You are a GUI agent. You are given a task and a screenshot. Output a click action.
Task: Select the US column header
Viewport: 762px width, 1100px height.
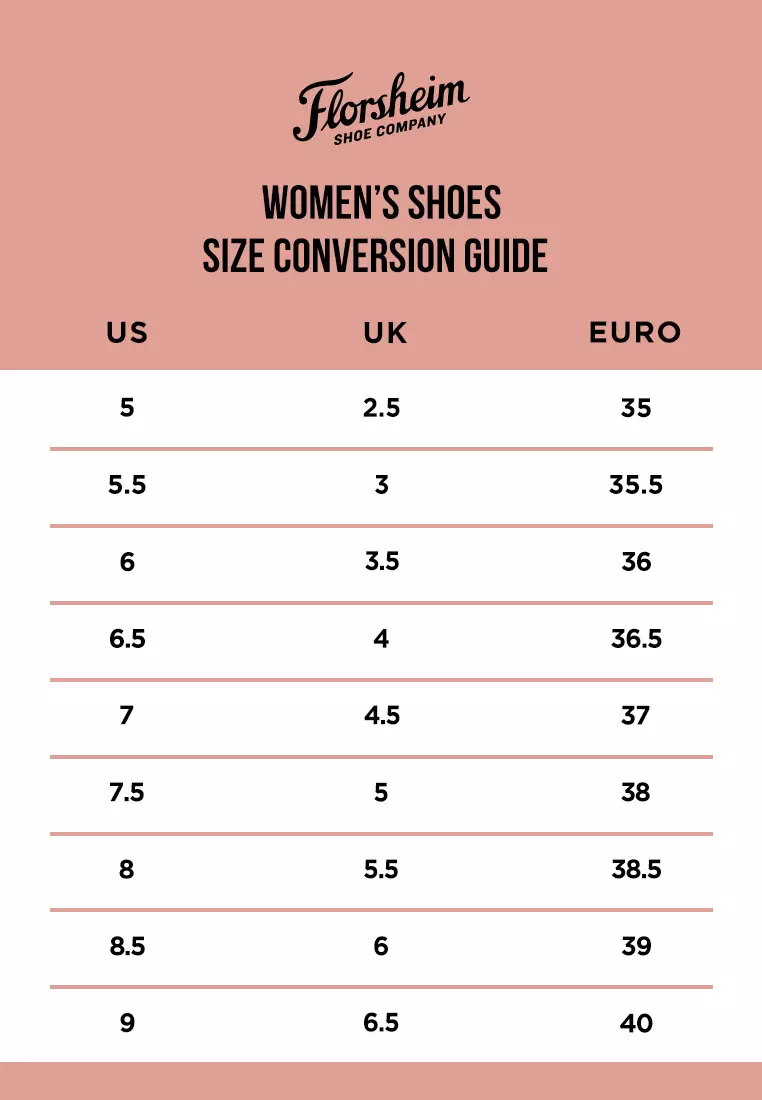(x=127, y=332)
